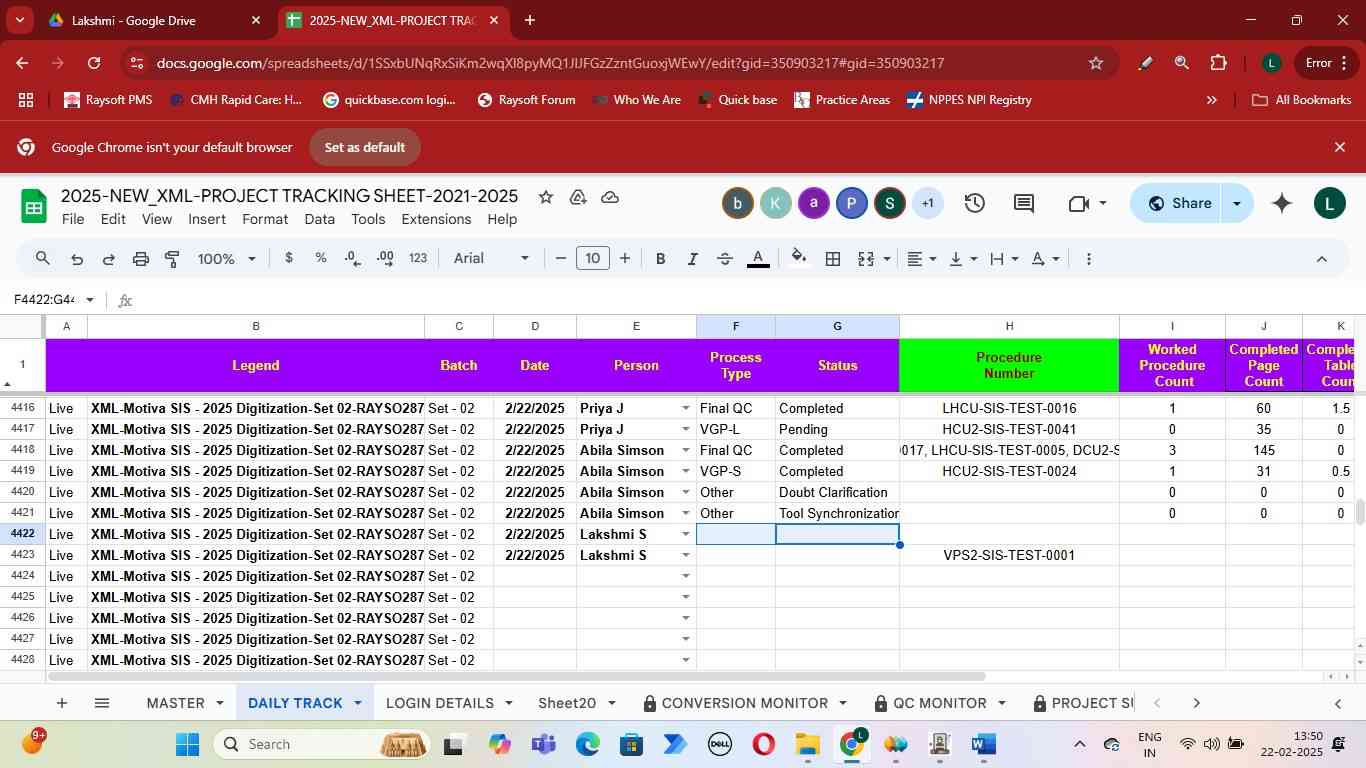The image size is (1366, 768).
Task: Open the DAILY TRACK tab dropdown arrow
Action: 357,703
